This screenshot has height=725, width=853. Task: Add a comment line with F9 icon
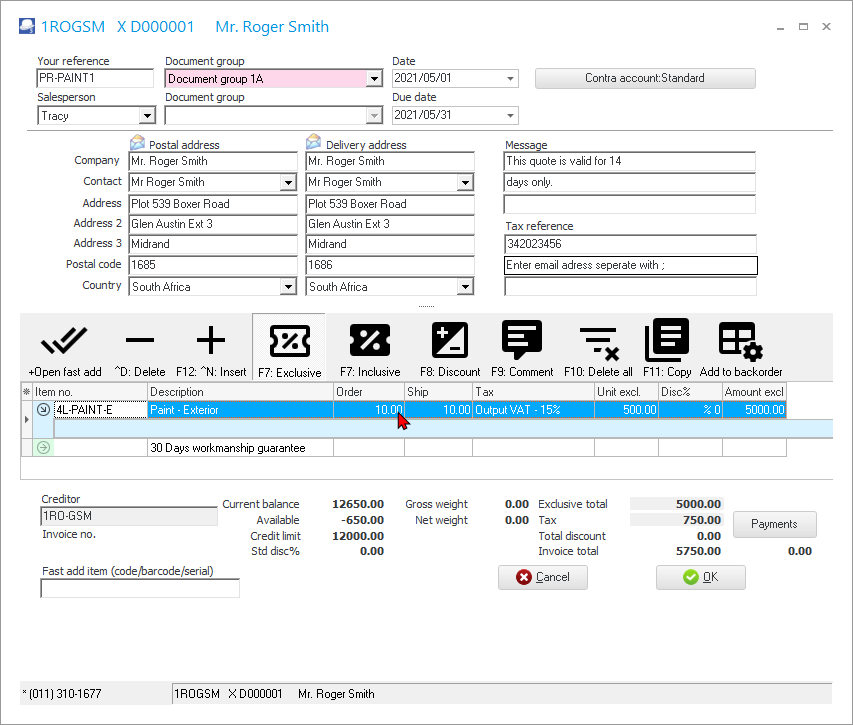521,342
